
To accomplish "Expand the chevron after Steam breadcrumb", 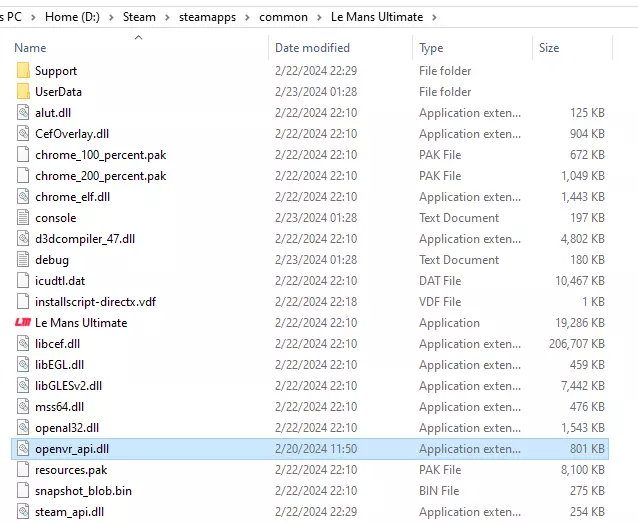I will click(167, 17).
